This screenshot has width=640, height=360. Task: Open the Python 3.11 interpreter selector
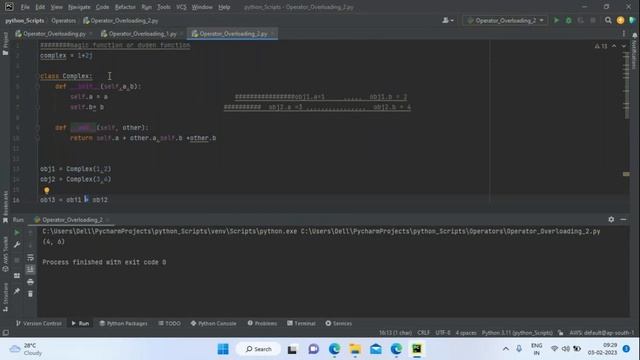coord(517,333)
